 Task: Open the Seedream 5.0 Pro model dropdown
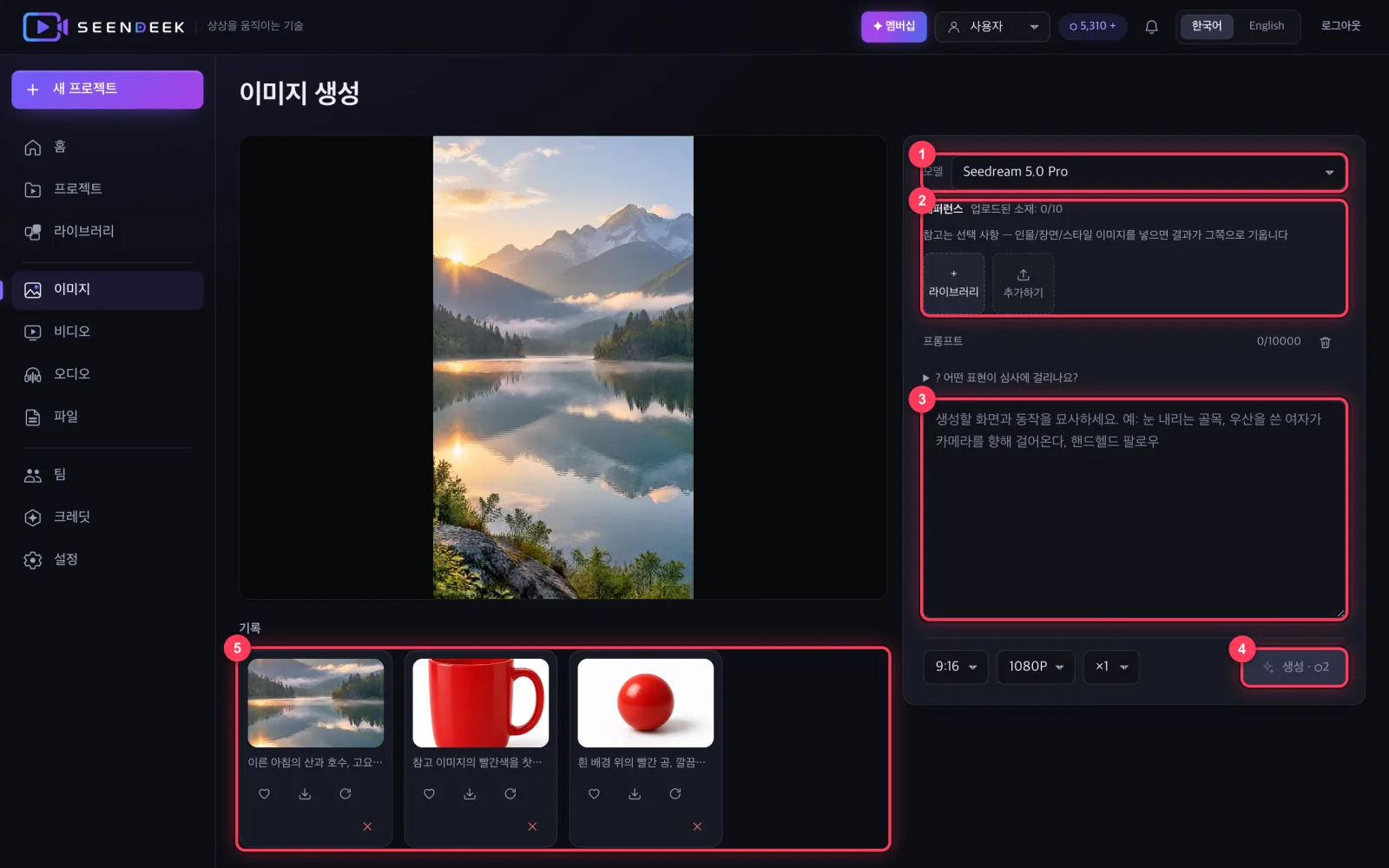coord(1149,172)
